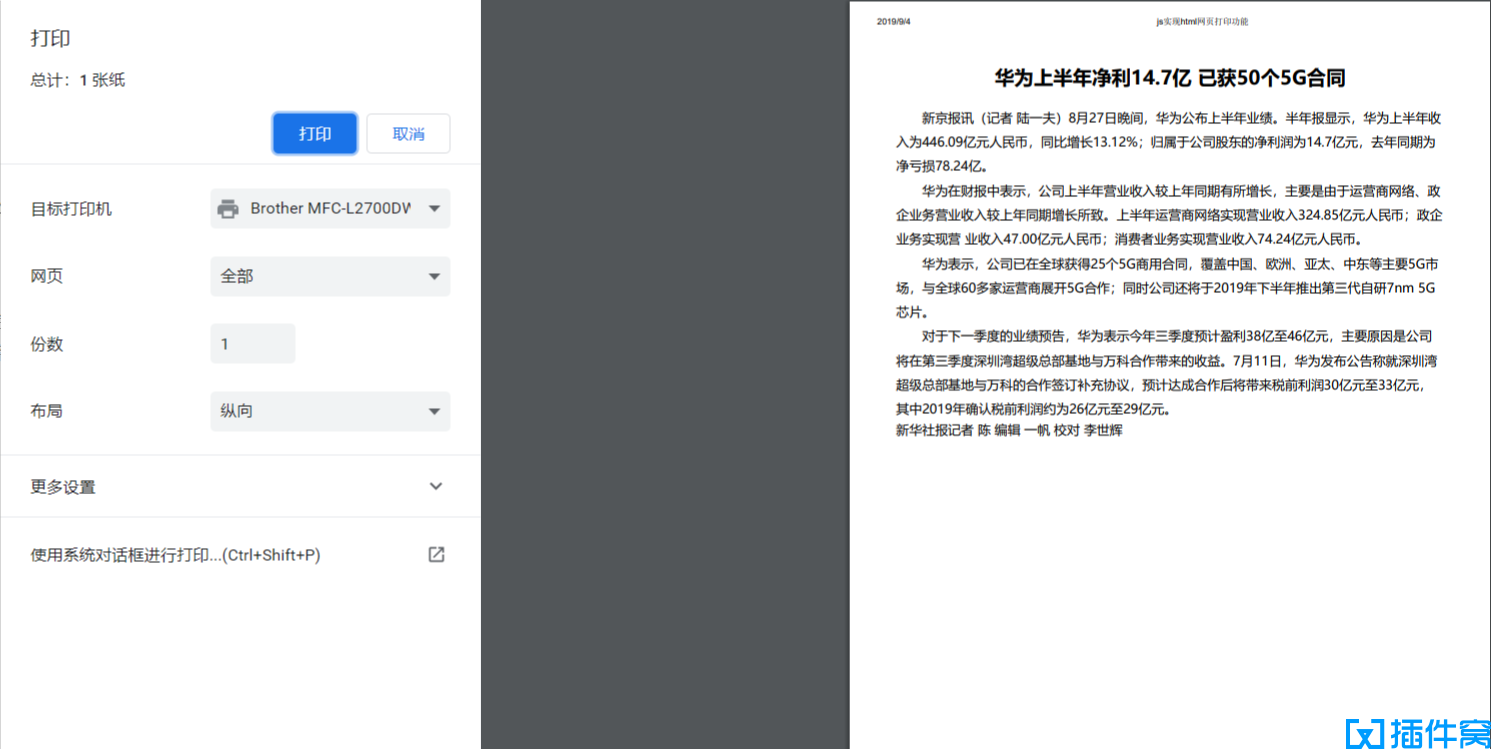Click the 总计: 1 张纸 summary text
The height and width of the screenshot is (749, 1491).
(78, 80)
